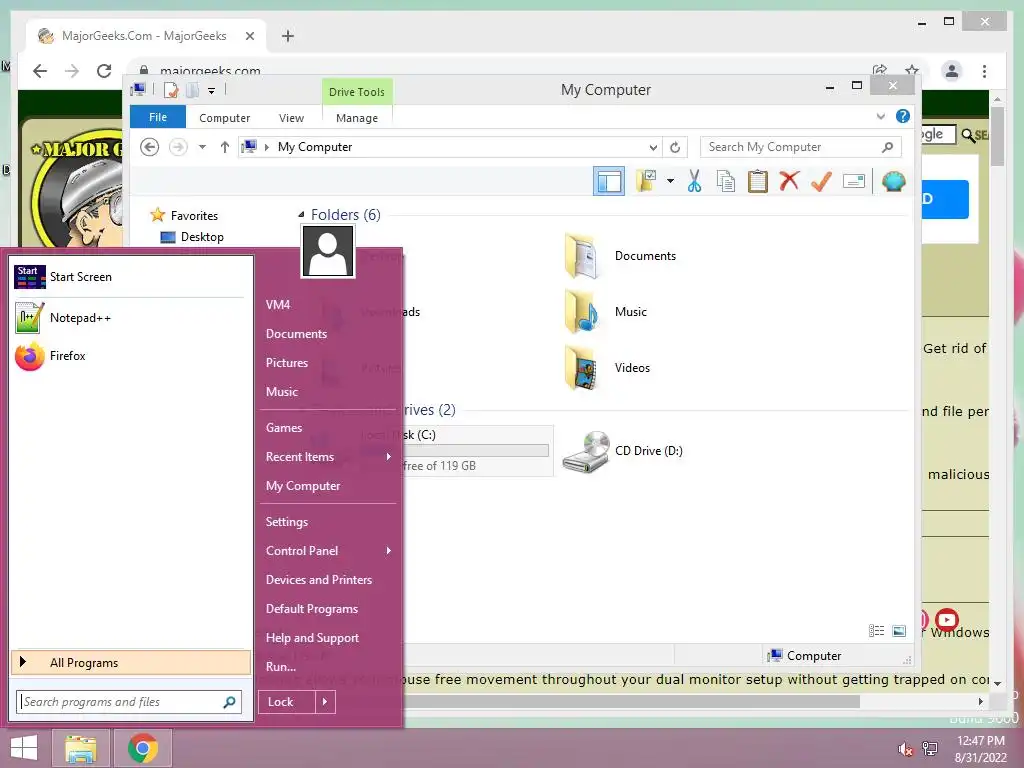Open Start Screen from start menu
1024x768 pixels.
(x=130, y=277)
